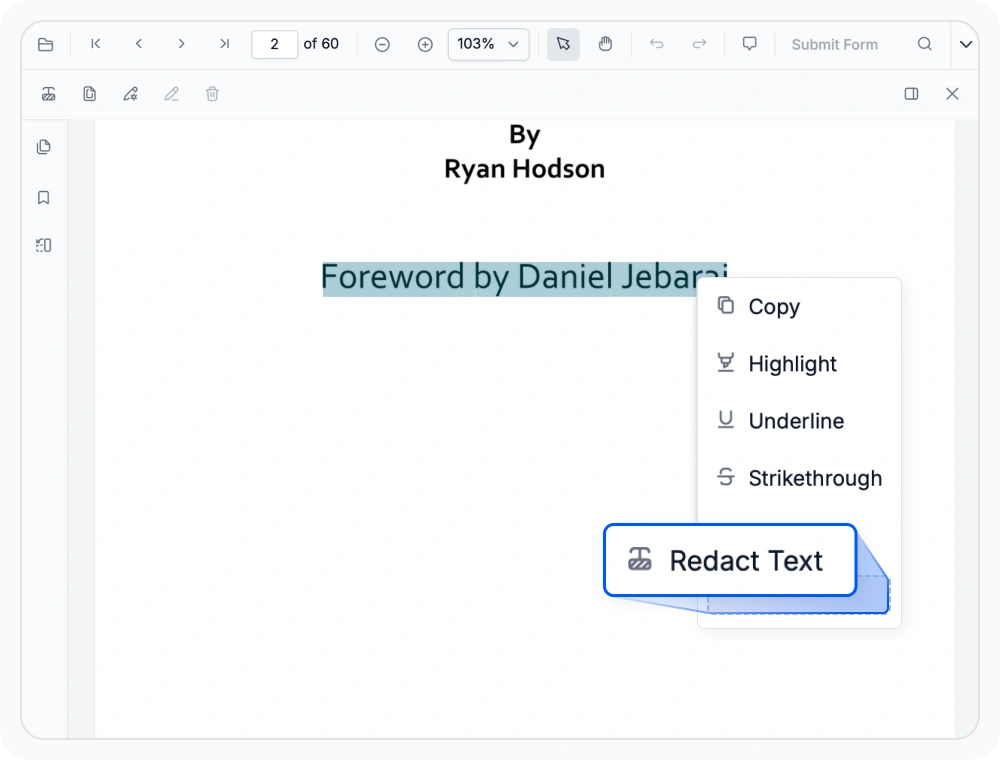Screen dimensions: 1000x760
Task: Click the 'By' heading text
Action: [x=524, y=135]
